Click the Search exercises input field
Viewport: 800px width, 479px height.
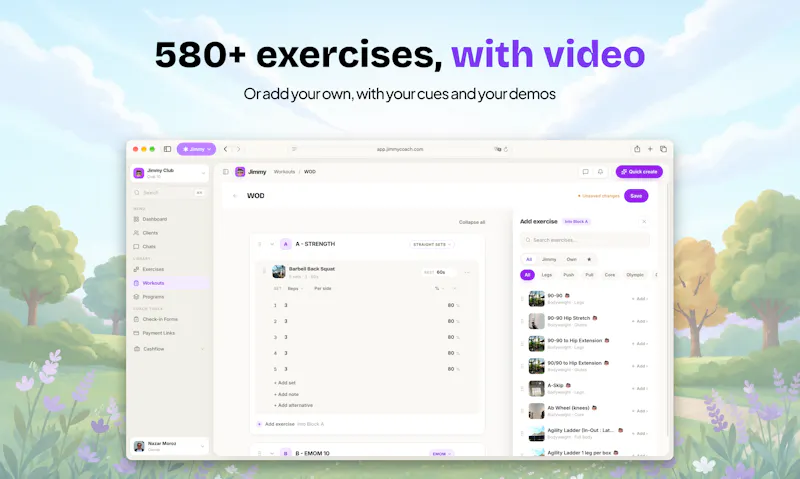tap(585, 240)
